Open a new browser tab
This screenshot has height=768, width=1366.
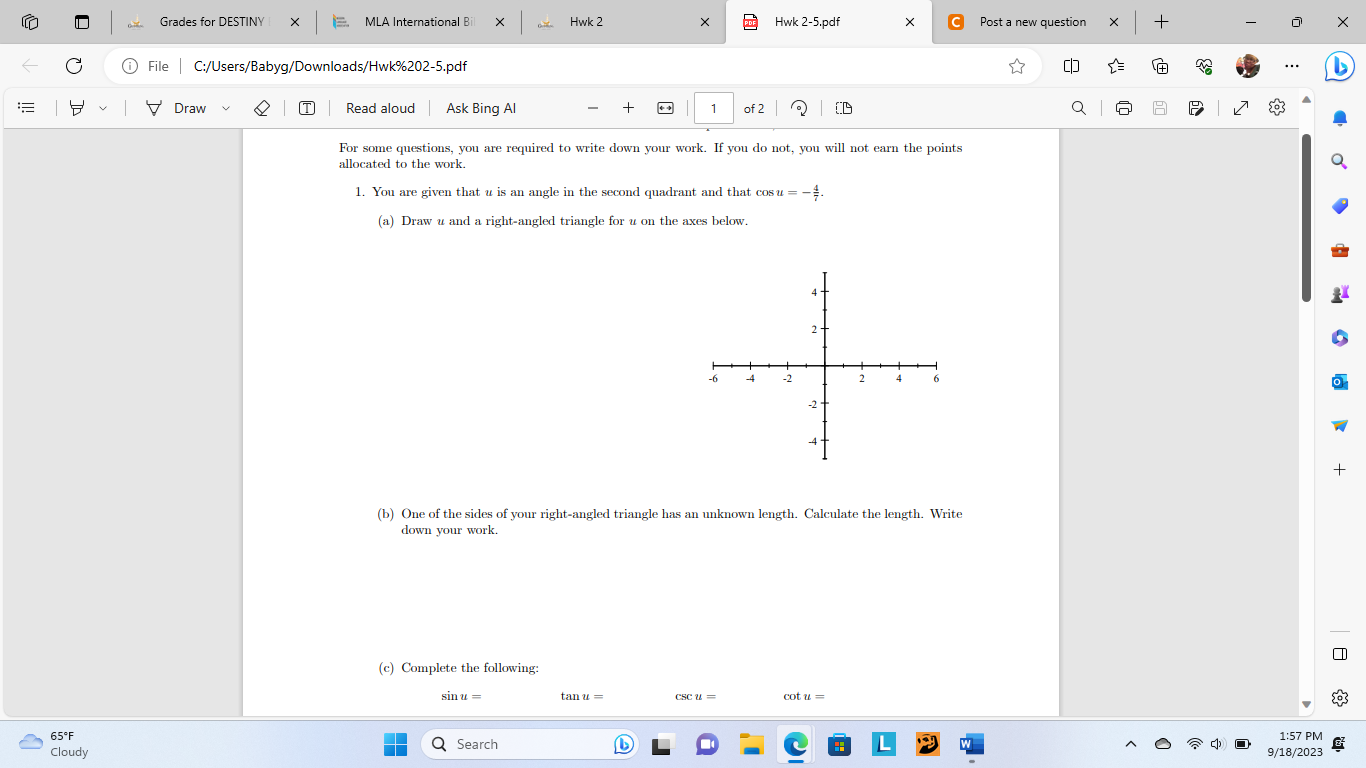tap(1161, 22)
